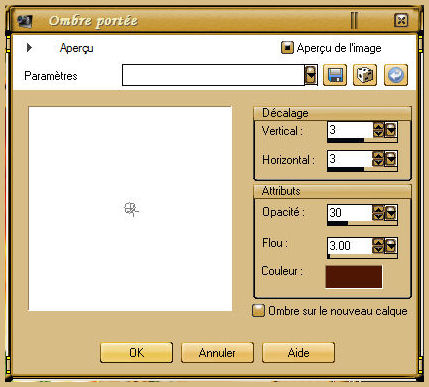Randomize parameters with the dice icon

pos(365,75)
